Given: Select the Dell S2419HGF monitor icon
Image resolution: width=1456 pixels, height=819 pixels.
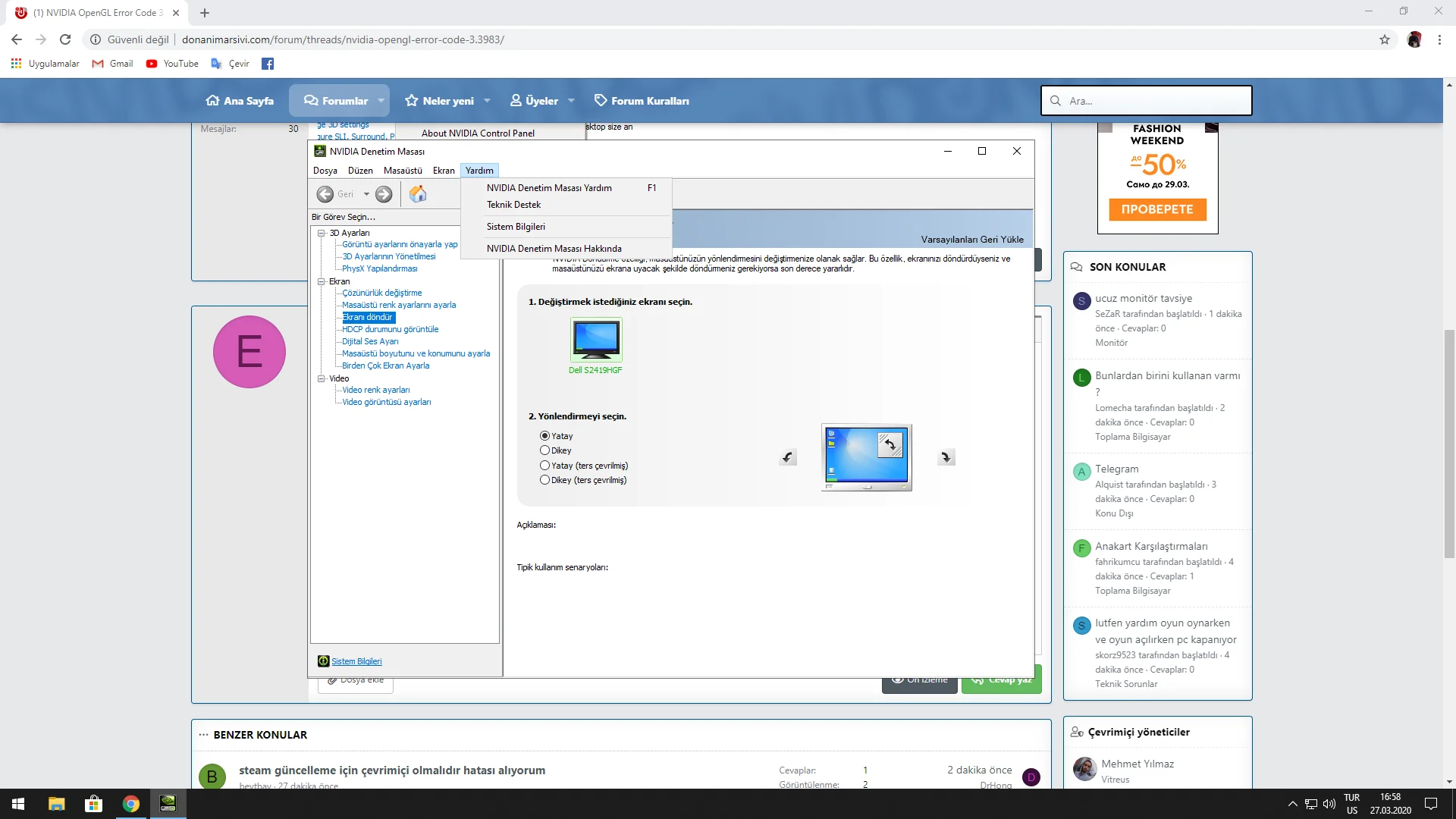Looking at the screenshot, I should [x=596, y=340].
